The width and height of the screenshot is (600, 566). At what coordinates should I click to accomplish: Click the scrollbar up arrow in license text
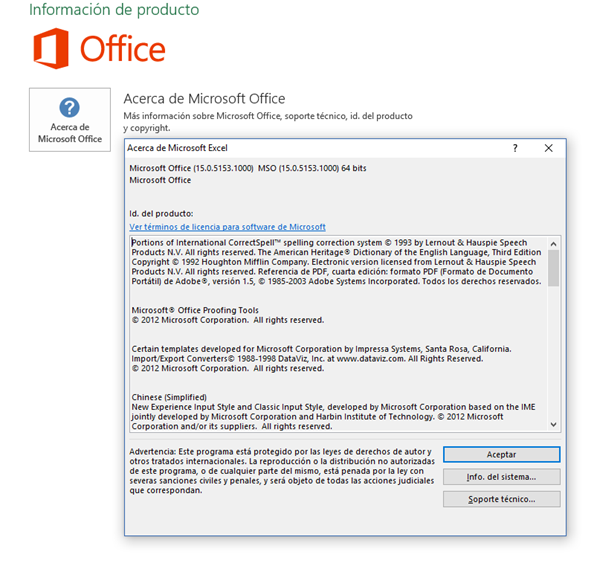coord(554,242)
